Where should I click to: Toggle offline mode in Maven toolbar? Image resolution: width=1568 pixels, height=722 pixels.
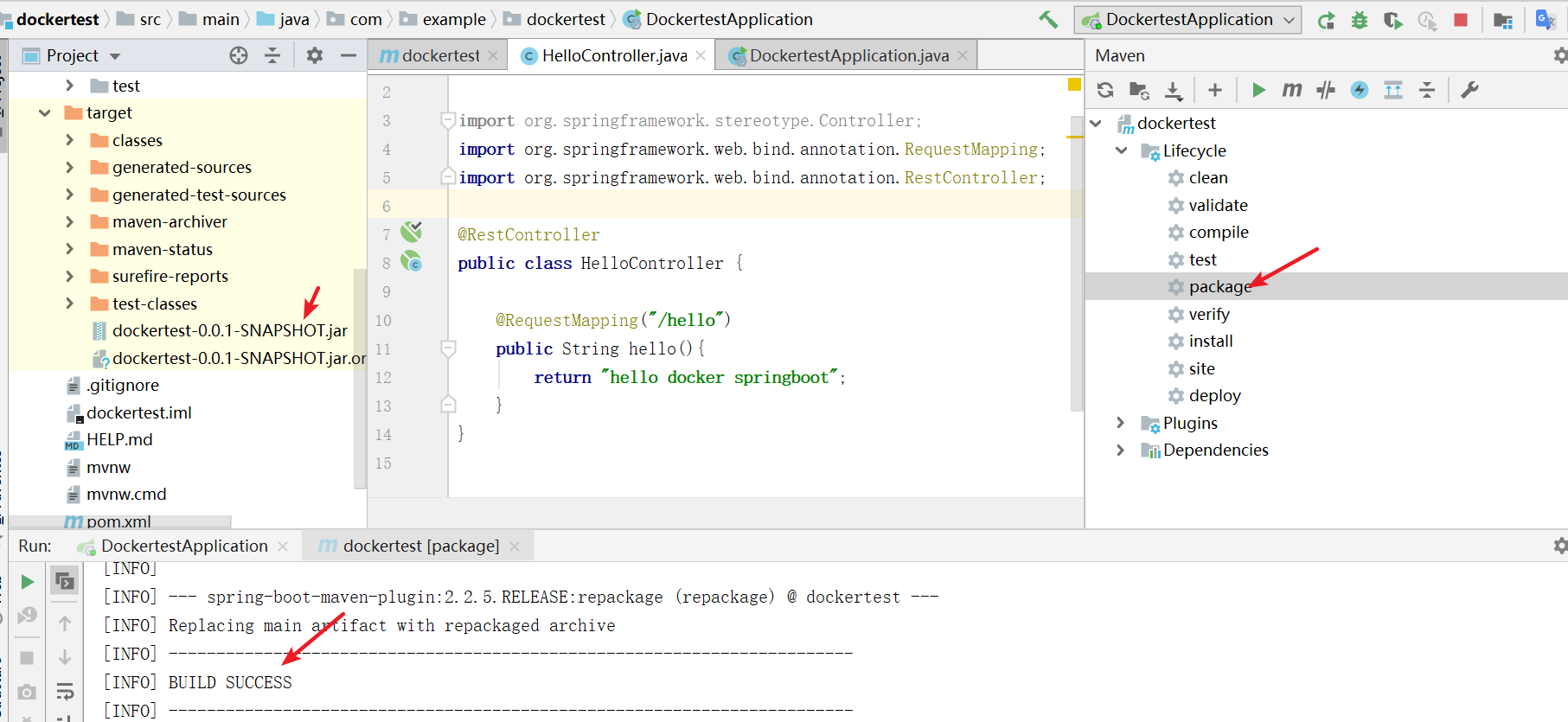[x=1326, y=90]
